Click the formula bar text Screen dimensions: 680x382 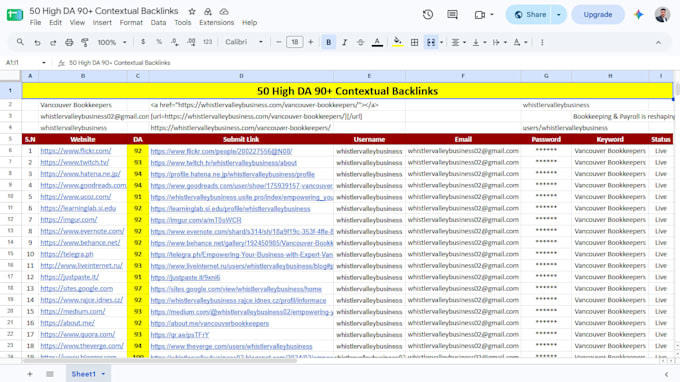pyautogui.click(x=120, y=63)
